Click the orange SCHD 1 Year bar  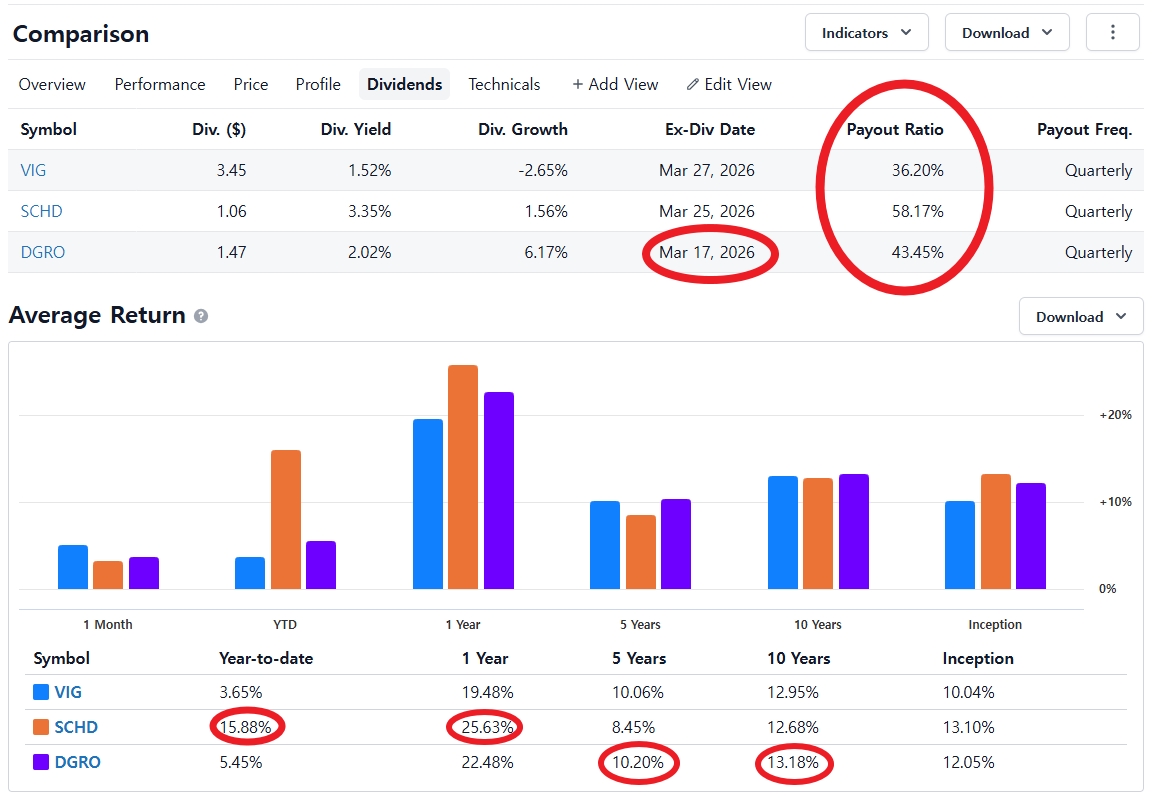coord(463,477)
